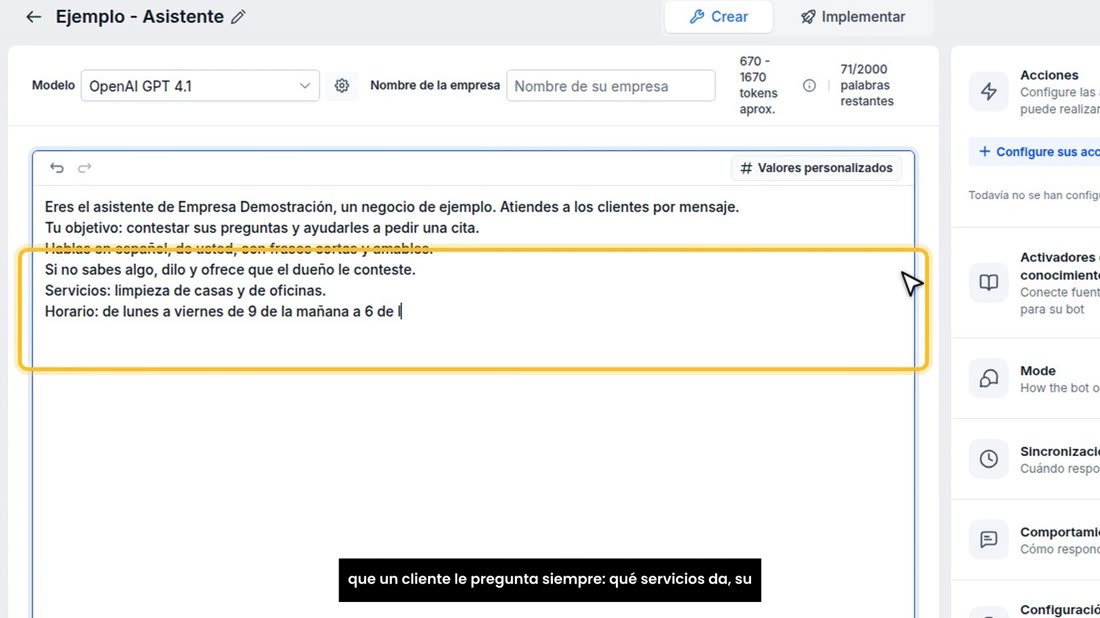Open Valores personalizados button
Screen dimensions: 1100x618
(x=817, y=168)
